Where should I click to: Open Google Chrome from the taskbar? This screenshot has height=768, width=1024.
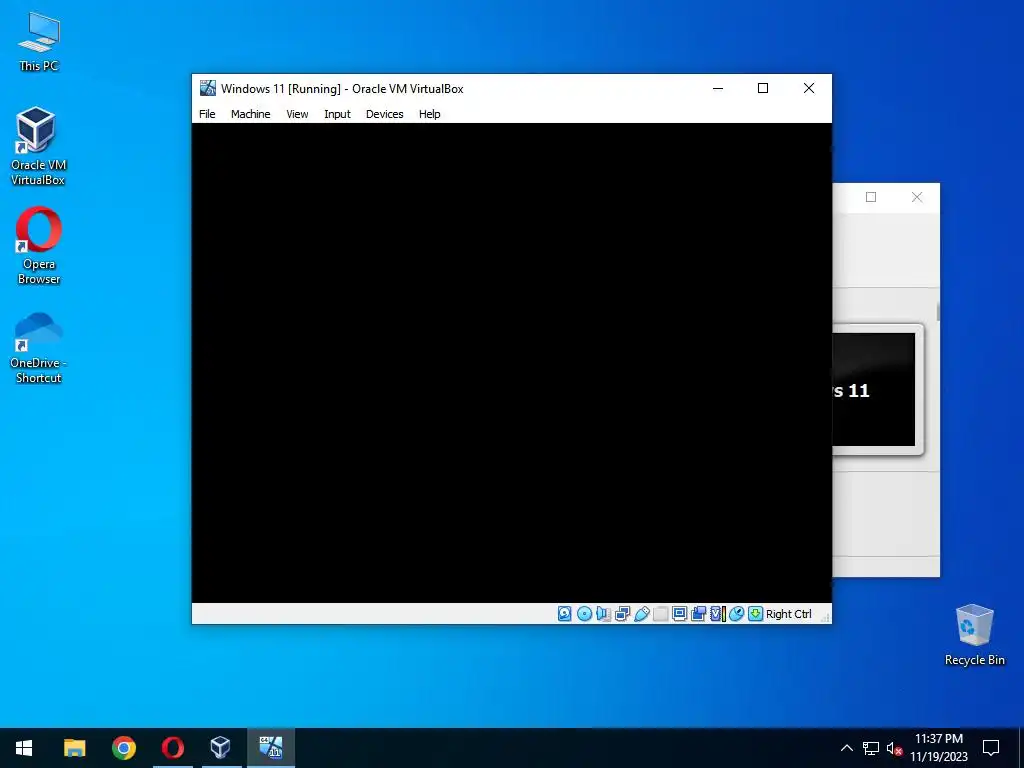click(x=123, y=748)
